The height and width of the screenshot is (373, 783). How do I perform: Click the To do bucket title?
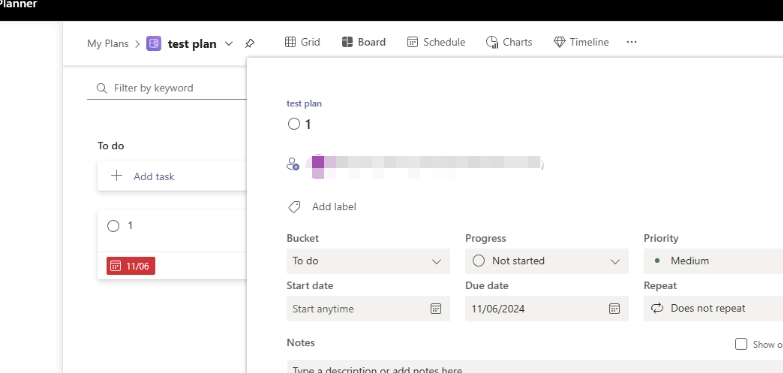point(111,146)
